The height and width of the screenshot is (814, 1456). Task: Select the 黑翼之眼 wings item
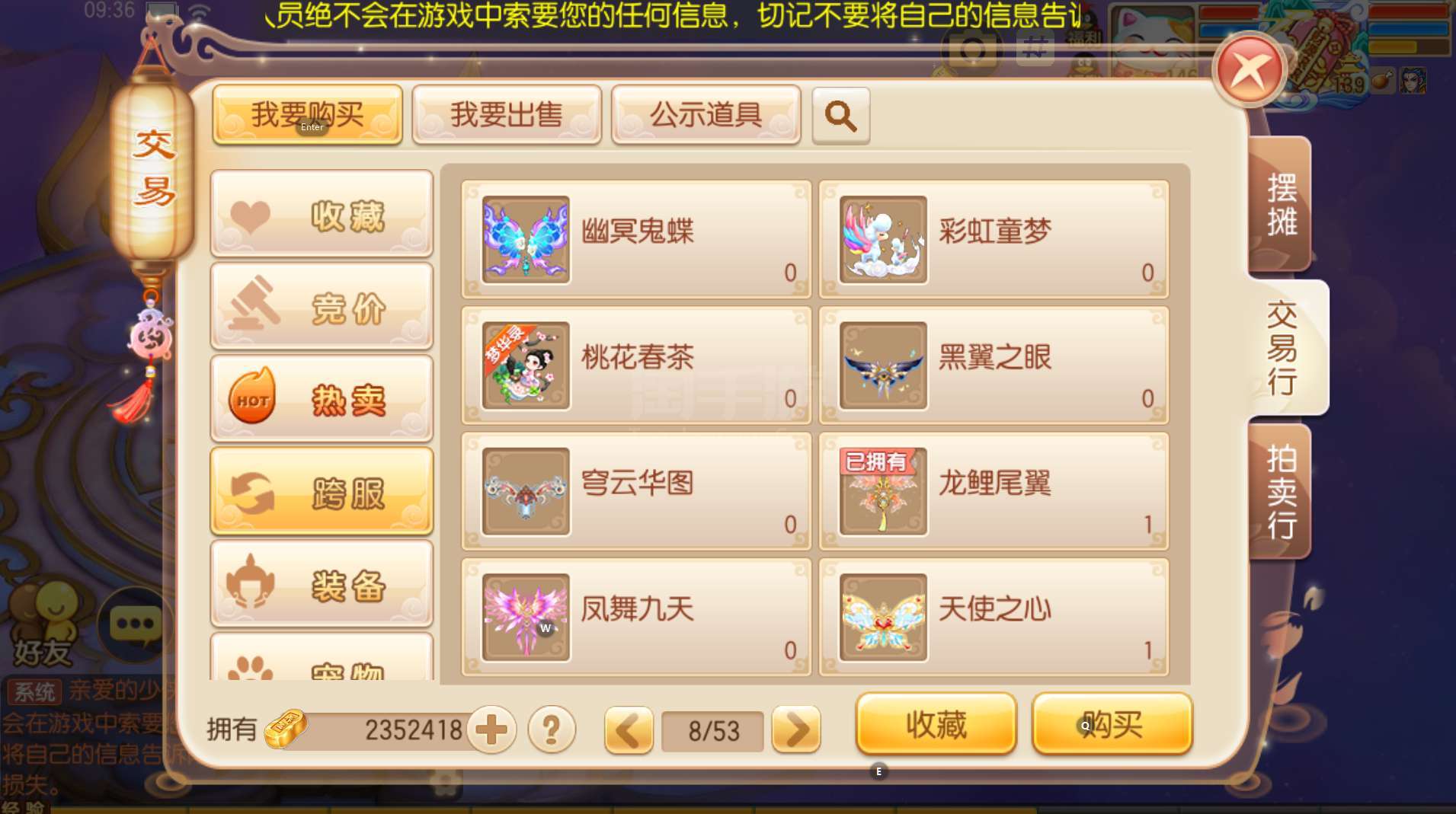coord(994,366)
